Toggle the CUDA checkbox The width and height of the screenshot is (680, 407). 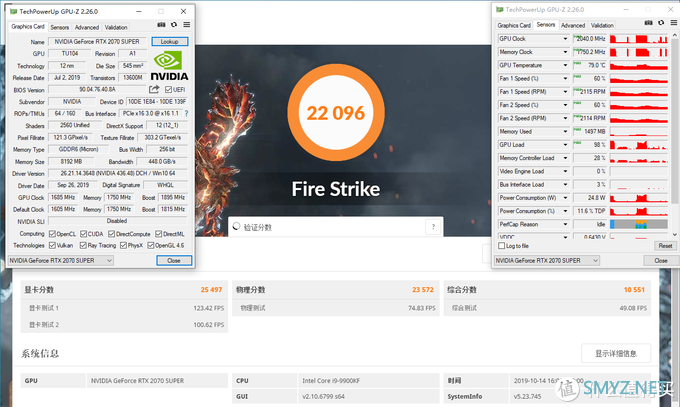tap(84, 234)
